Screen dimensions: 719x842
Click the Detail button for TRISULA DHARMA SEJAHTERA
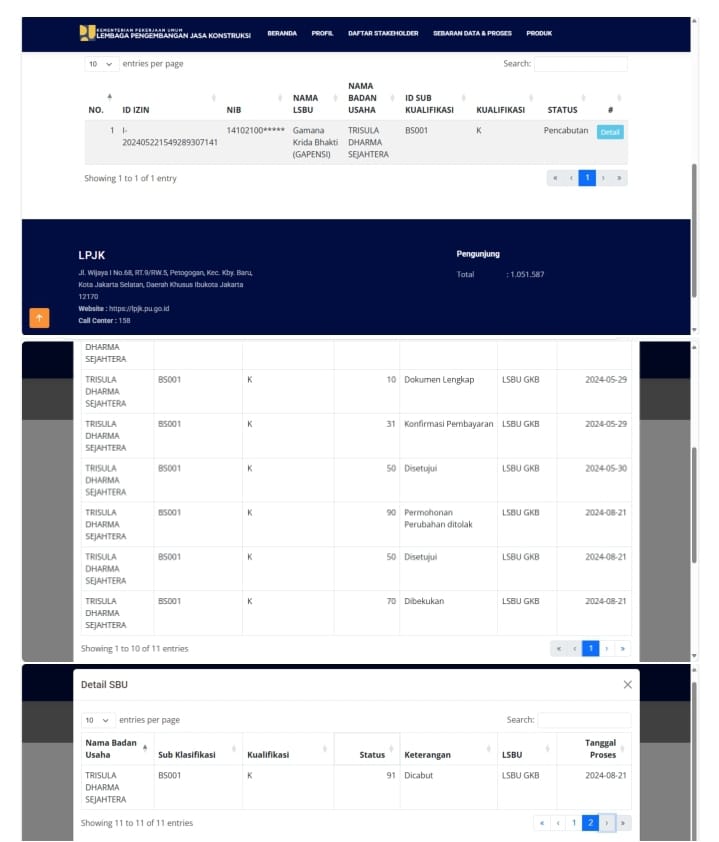(x=610, y=132)
